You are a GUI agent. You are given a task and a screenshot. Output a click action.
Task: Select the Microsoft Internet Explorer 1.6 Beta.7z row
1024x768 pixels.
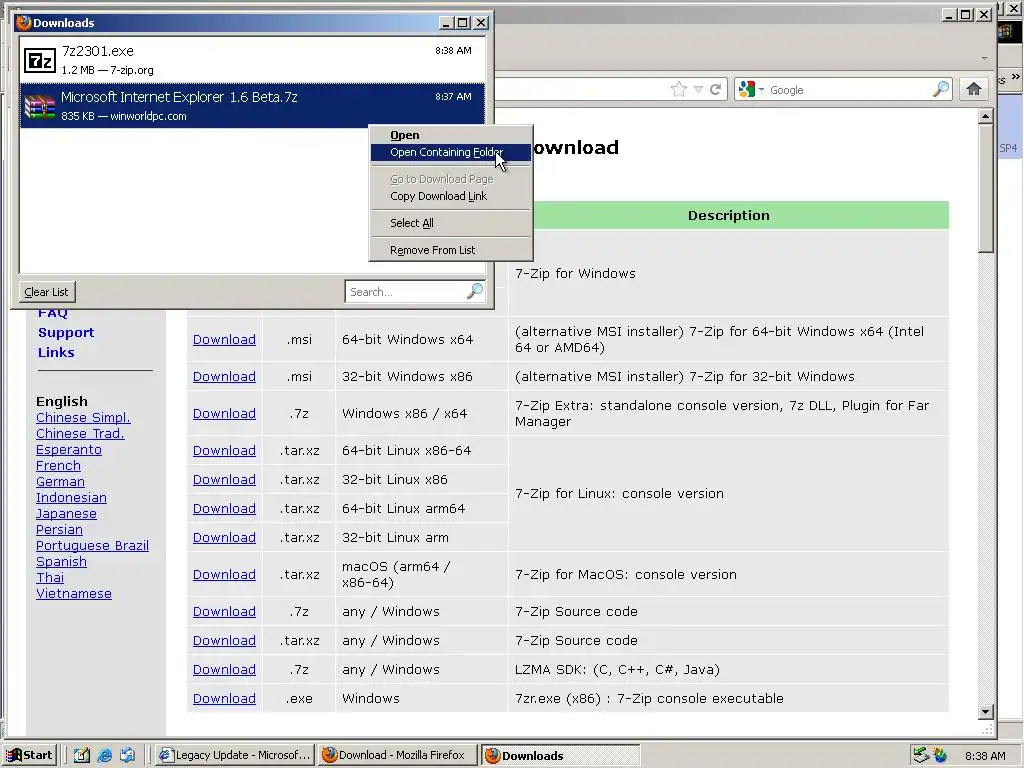pyautogui.click(x=252, y=106)
